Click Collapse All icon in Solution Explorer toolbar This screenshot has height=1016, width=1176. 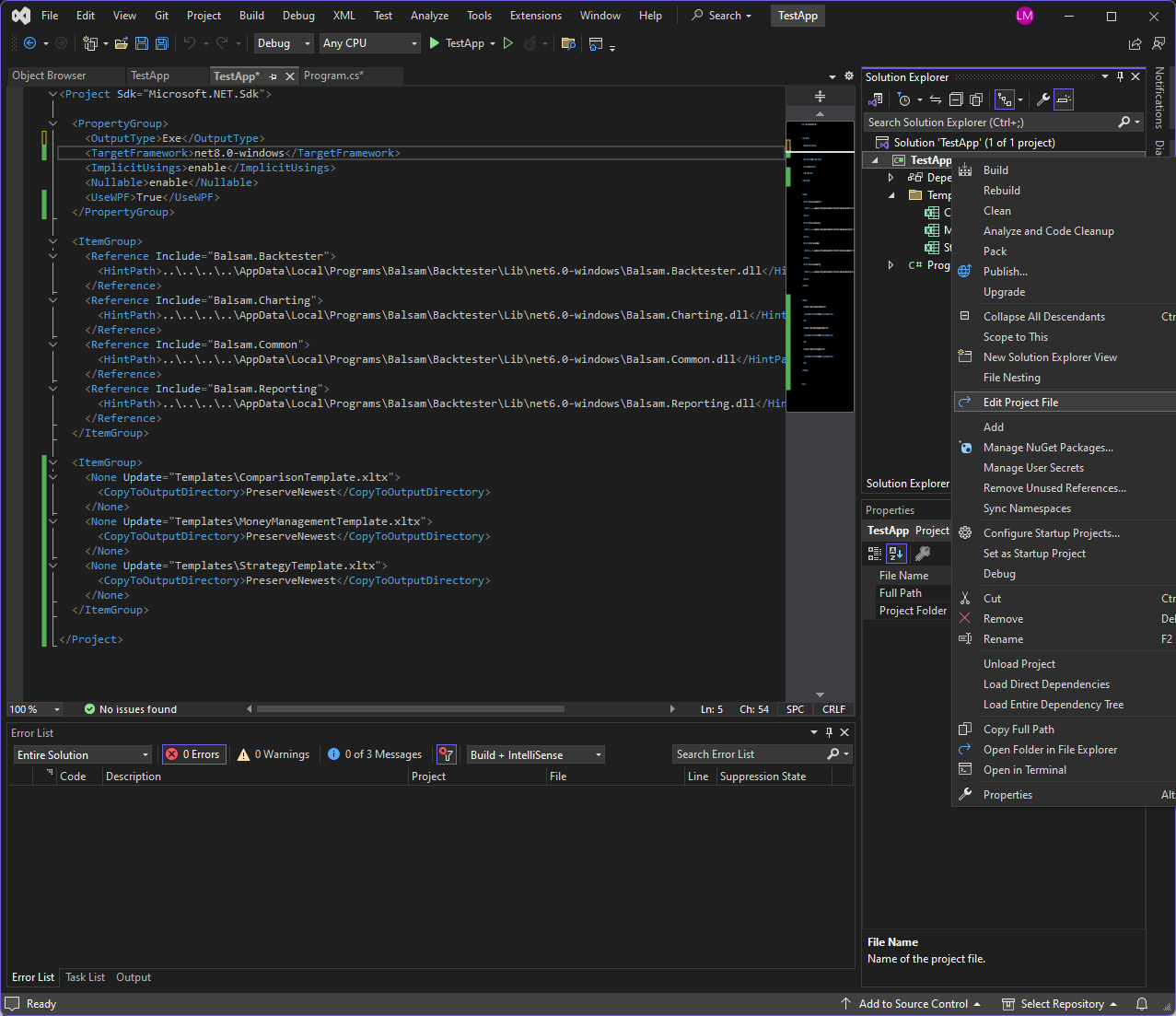coord(956,99)
